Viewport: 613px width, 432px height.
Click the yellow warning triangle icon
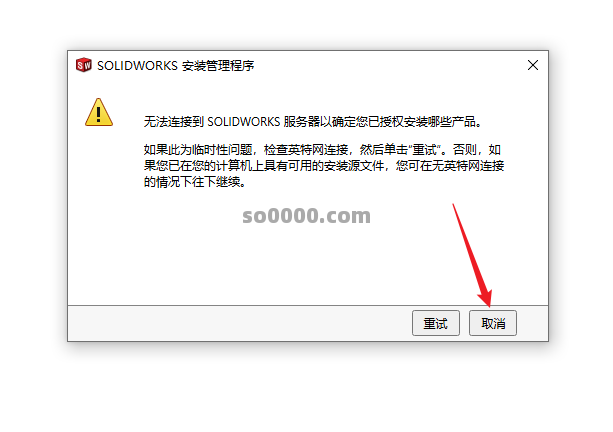(99, 113)
